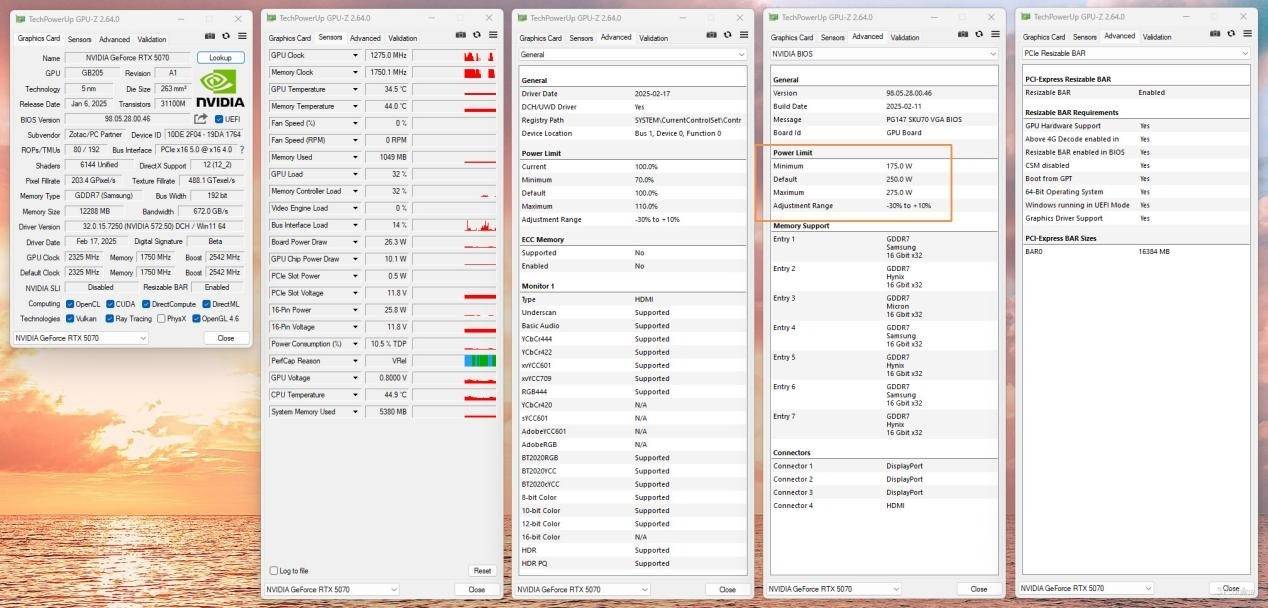Image resolution: width=1268 pixels, height=608 pixels.
Task: Click the GPU-Z title bar icon of the NVIDIA BIOS window
Action: tap(775, 17)
